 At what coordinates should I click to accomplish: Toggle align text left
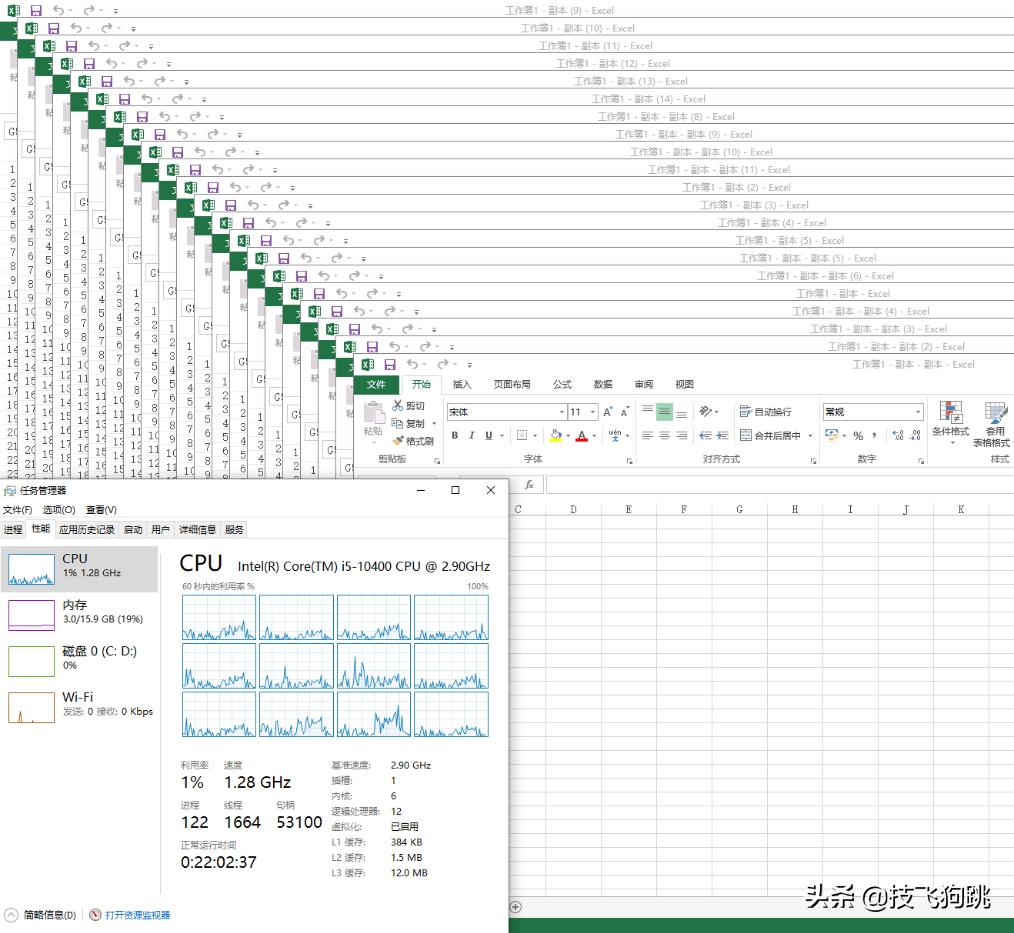point(647,435)
